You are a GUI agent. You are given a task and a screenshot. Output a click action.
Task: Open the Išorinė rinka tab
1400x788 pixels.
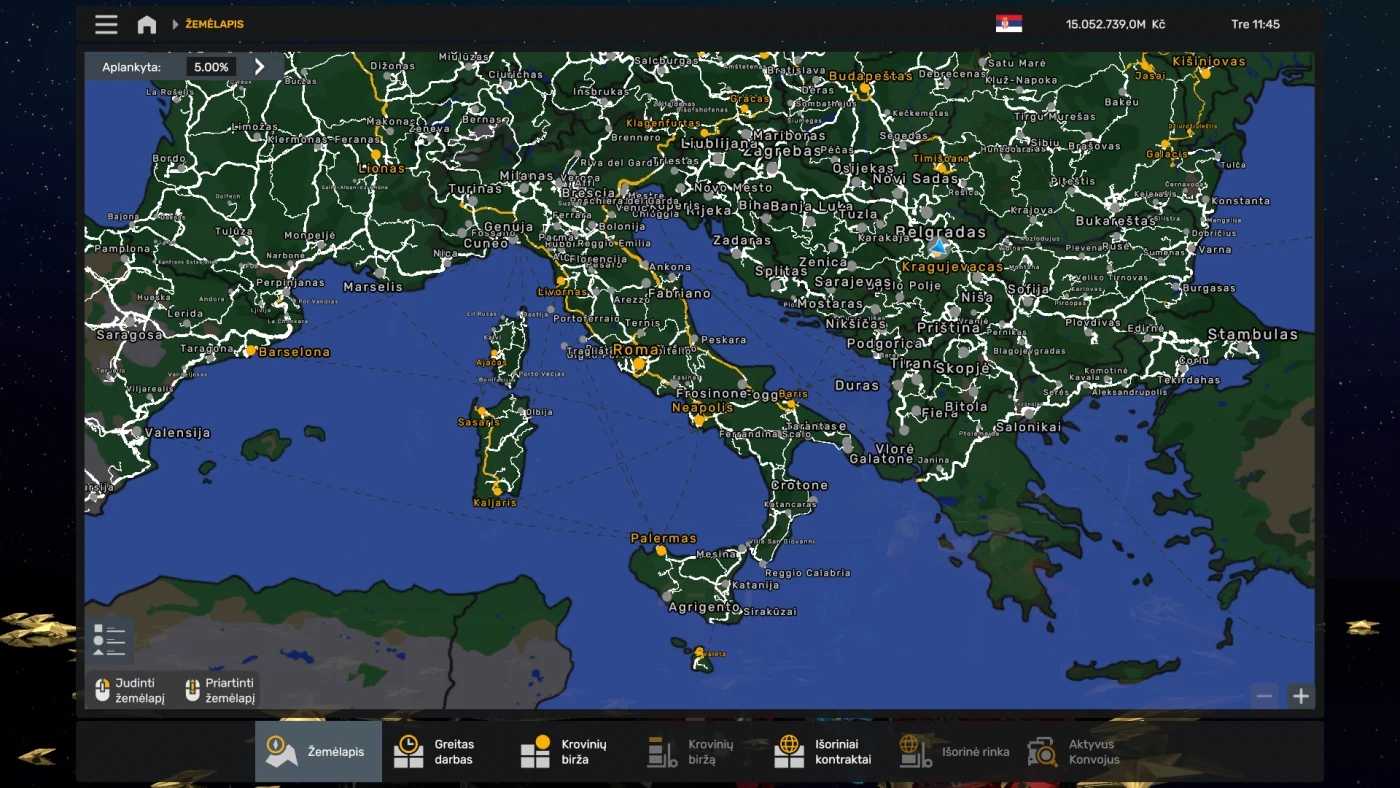click(x=955, y=752)
